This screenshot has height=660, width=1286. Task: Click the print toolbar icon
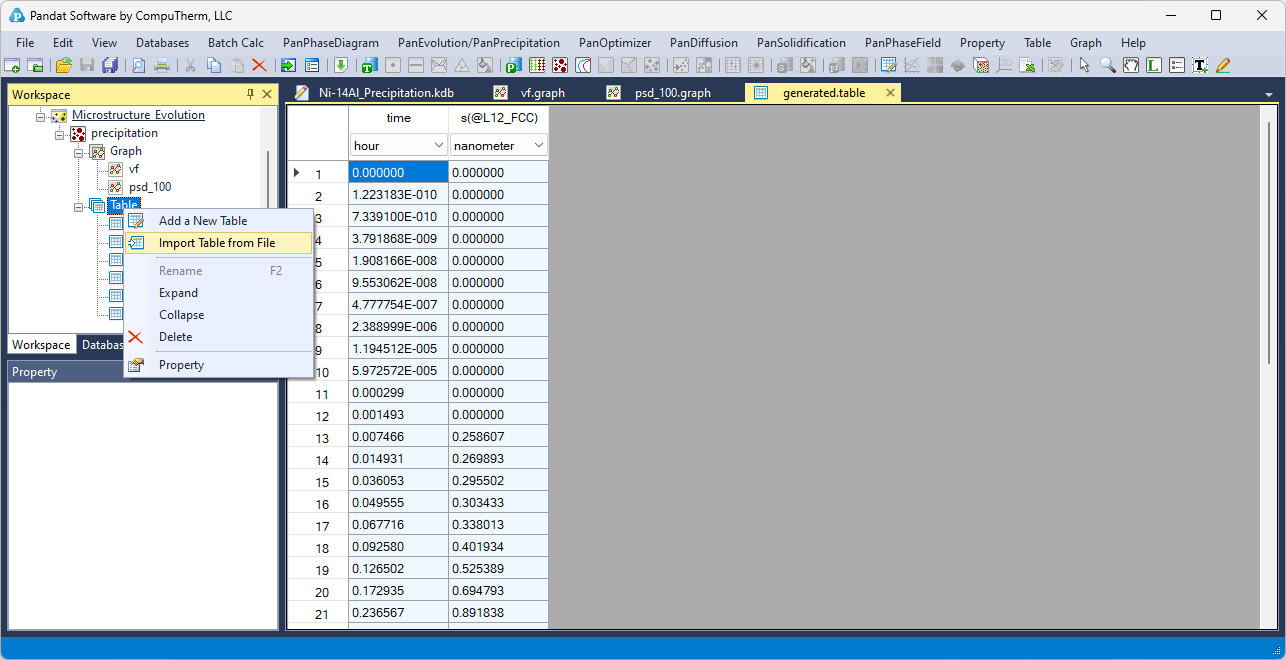pos(161,65)
